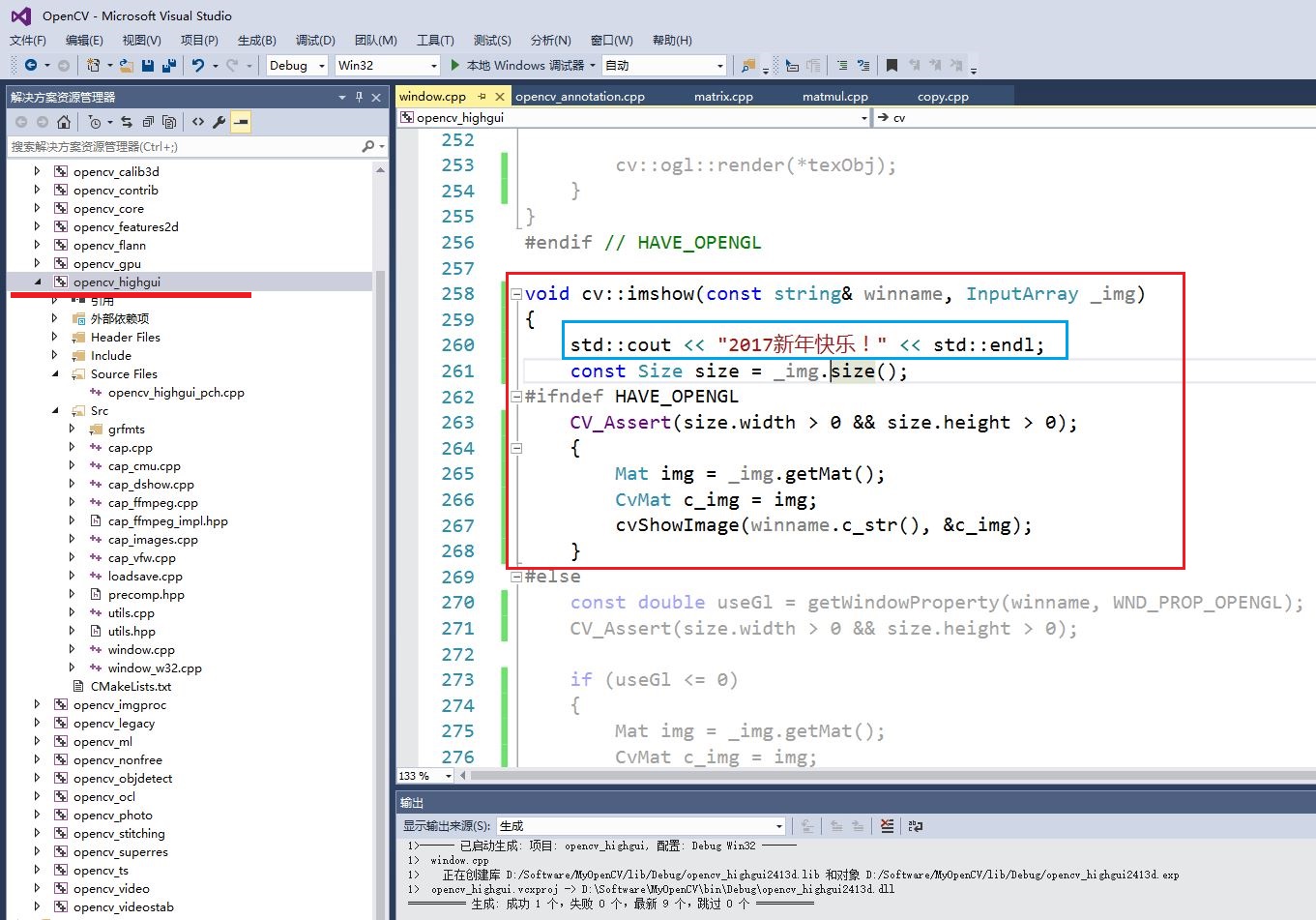Click the Save All icon

click(x=169, y=66)
